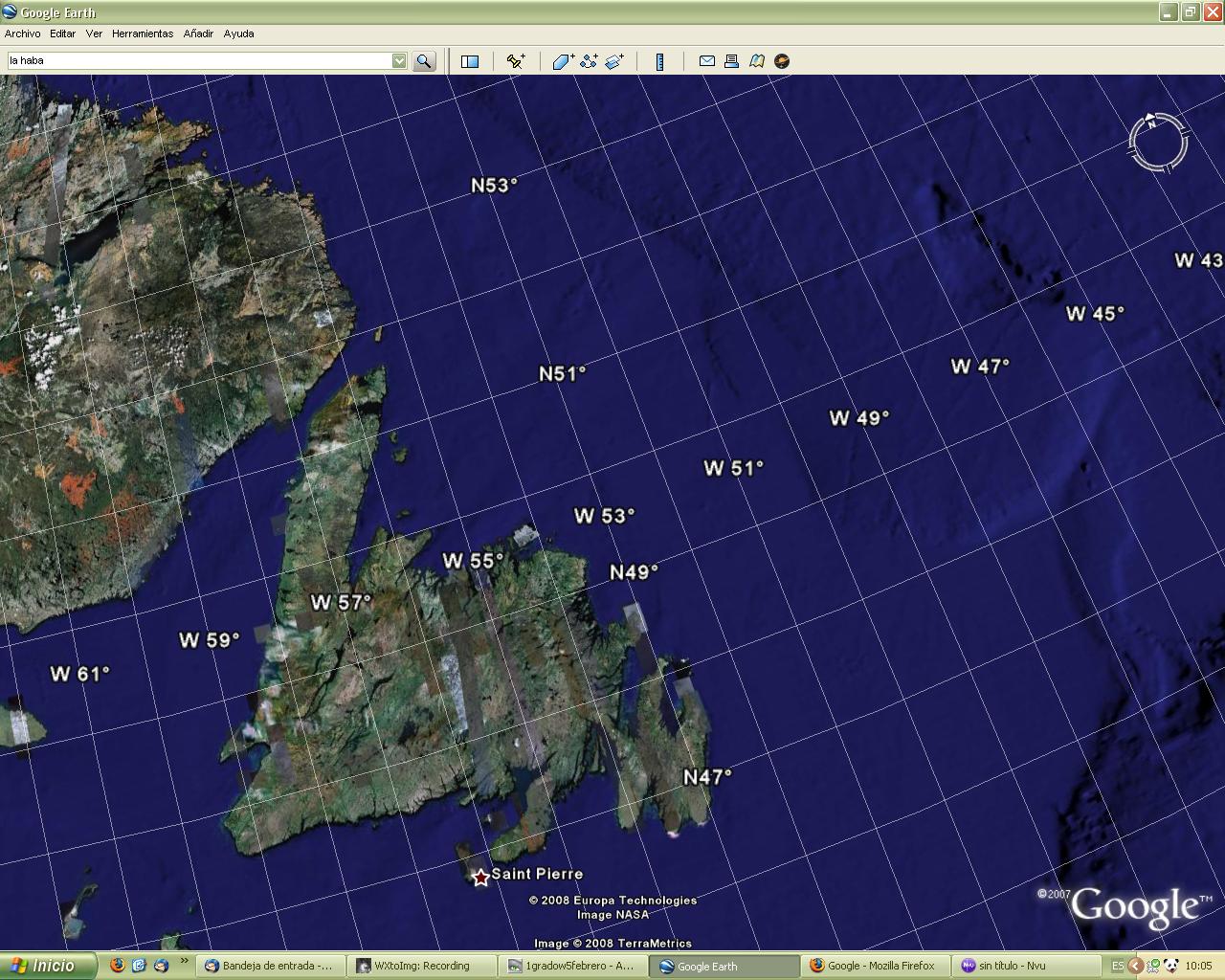Click the Google Earth taskbar button

724,966
